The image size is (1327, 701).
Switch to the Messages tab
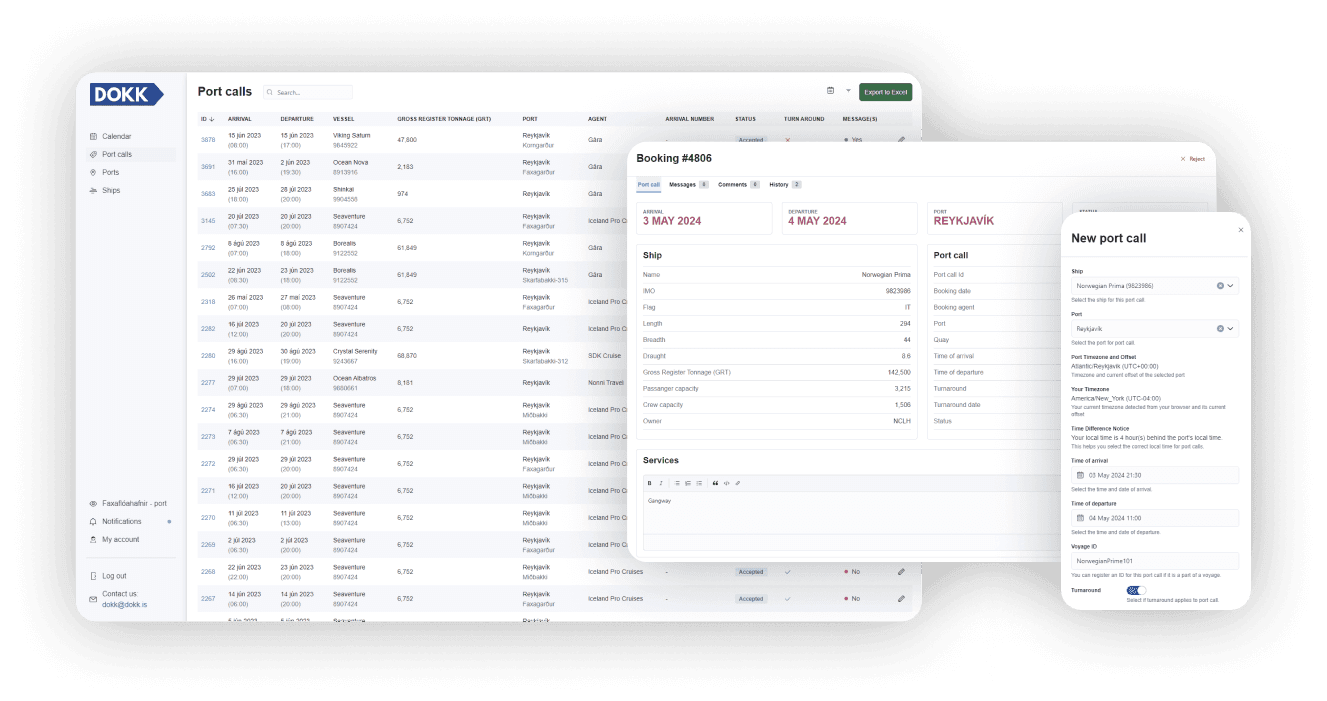[682, 185]
